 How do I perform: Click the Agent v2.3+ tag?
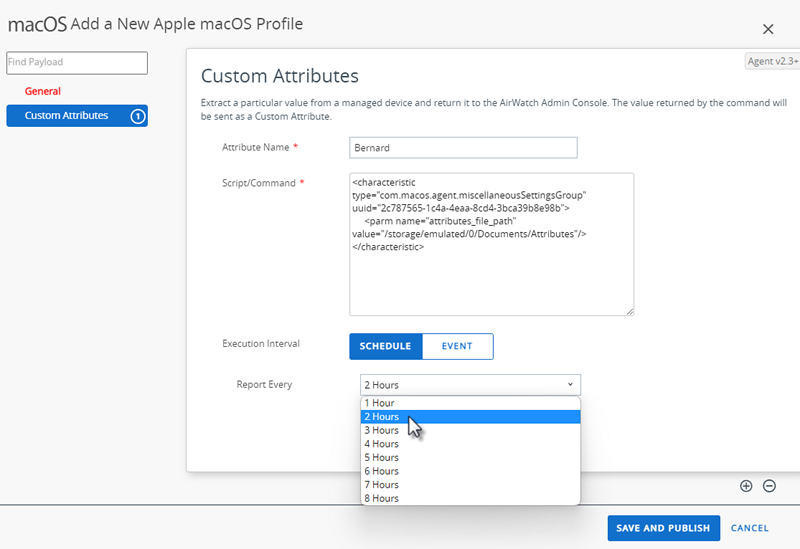point(772,61)
